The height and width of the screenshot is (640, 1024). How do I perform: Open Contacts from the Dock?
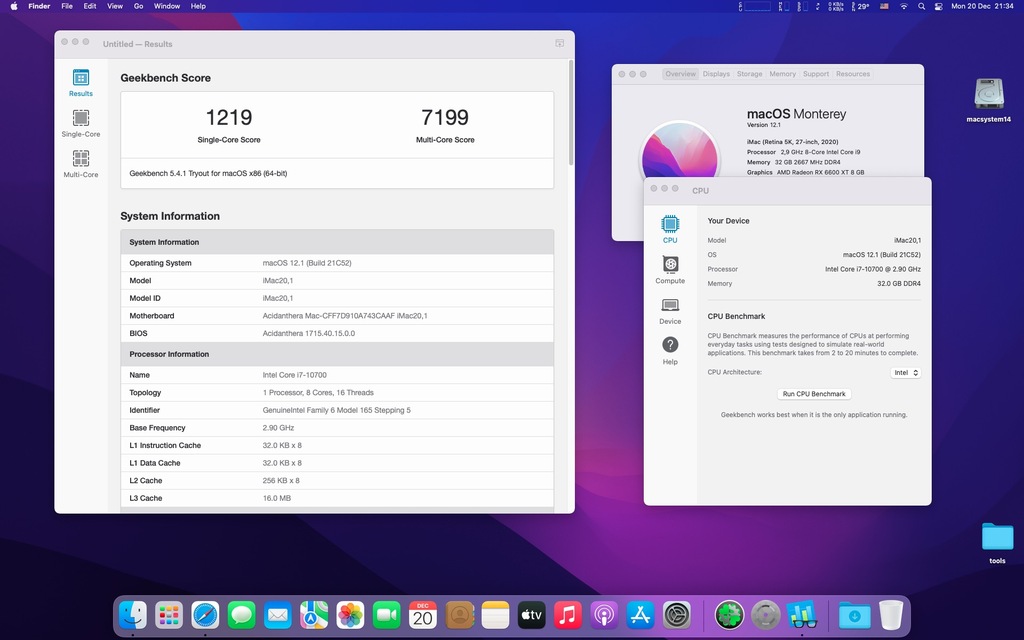459,615
